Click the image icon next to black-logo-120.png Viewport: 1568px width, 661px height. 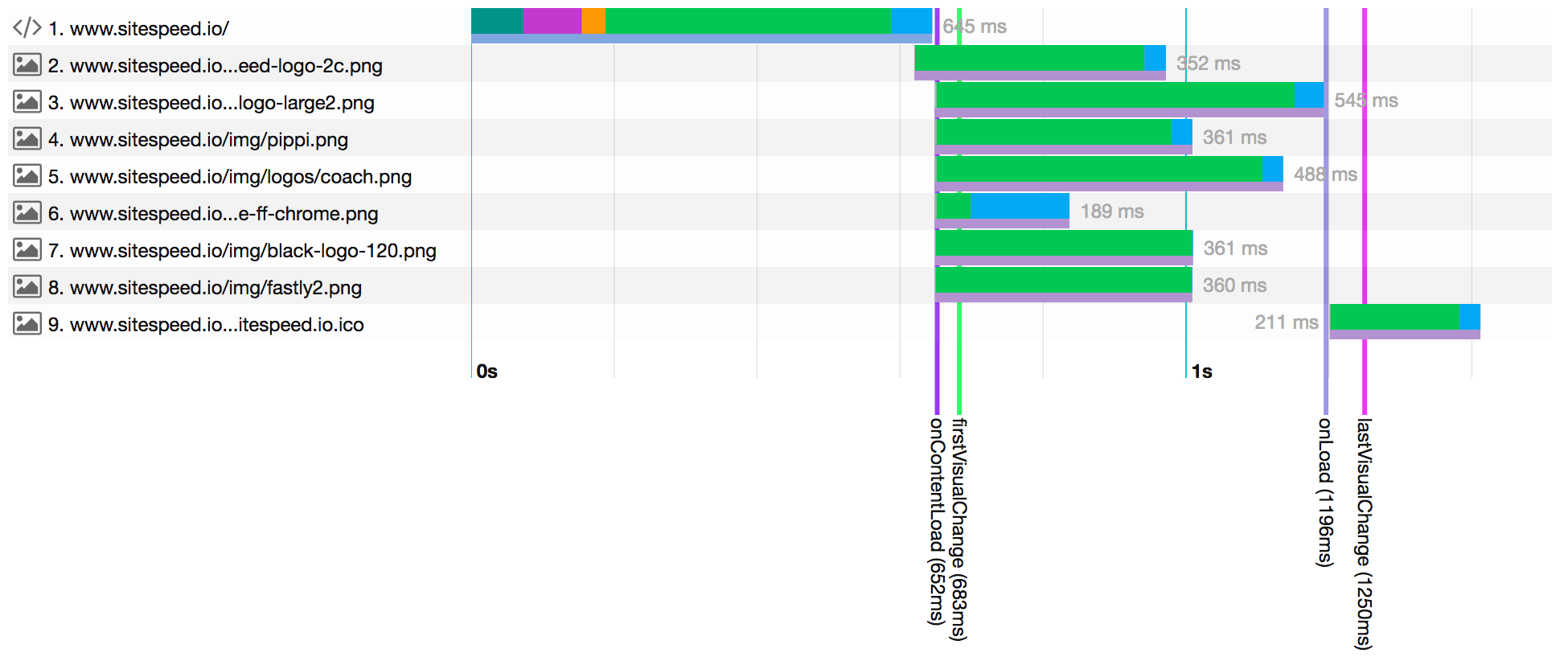pyautogui.click(x=27, y=250)
